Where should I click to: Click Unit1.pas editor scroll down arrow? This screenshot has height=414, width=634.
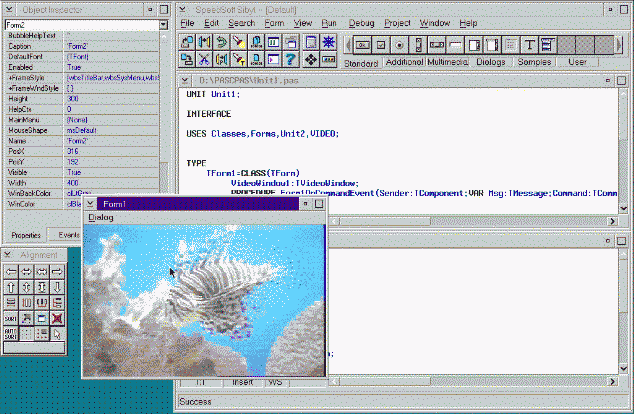point(623,208)
